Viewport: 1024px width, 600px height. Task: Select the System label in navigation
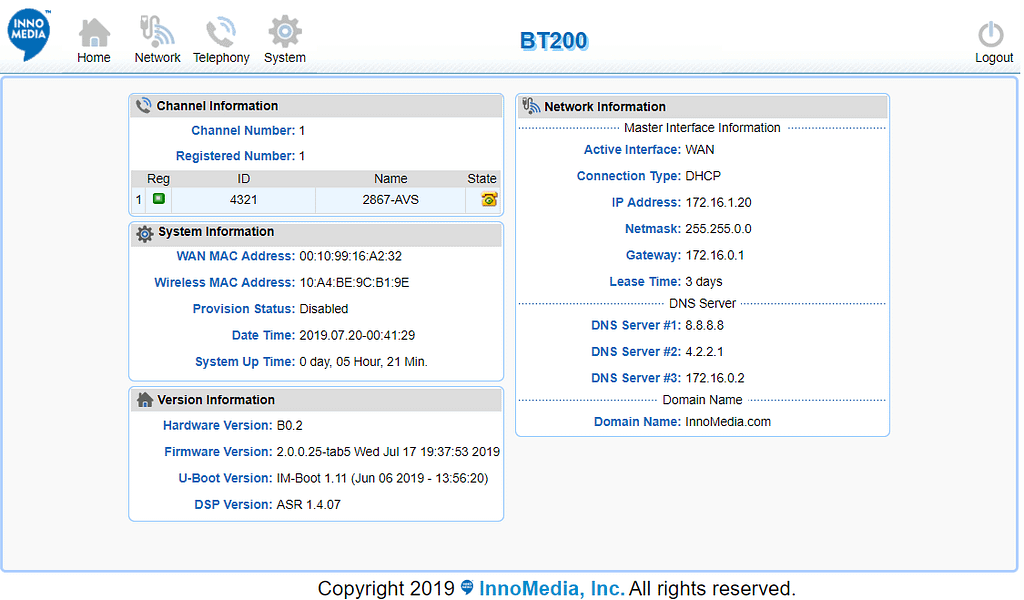coord(285,57)
